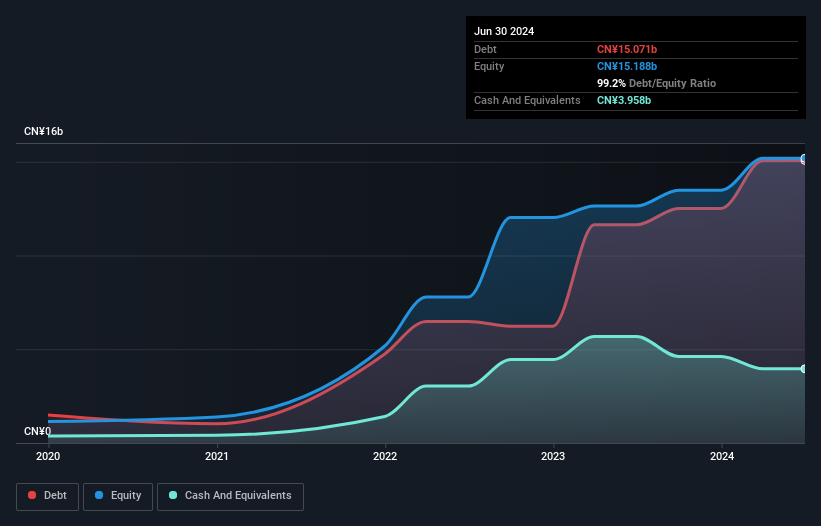This screenshot has height=526, width=821.
Task: Click the CN¥16b y-axis label
Action: click(x=43, y=131)
